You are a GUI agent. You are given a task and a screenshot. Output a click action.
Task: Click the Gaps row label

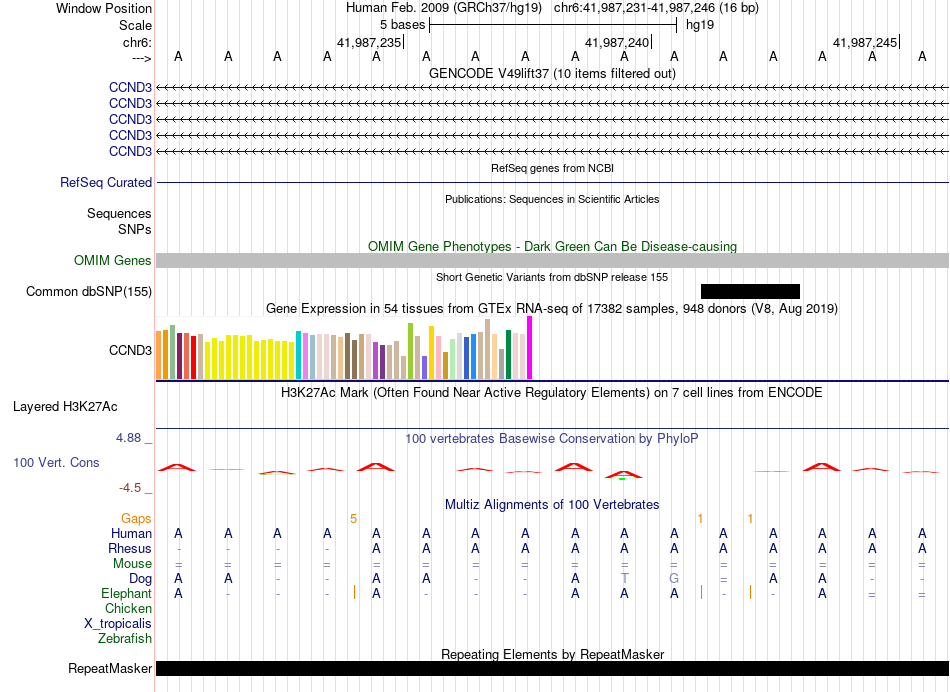pos(136,519)
